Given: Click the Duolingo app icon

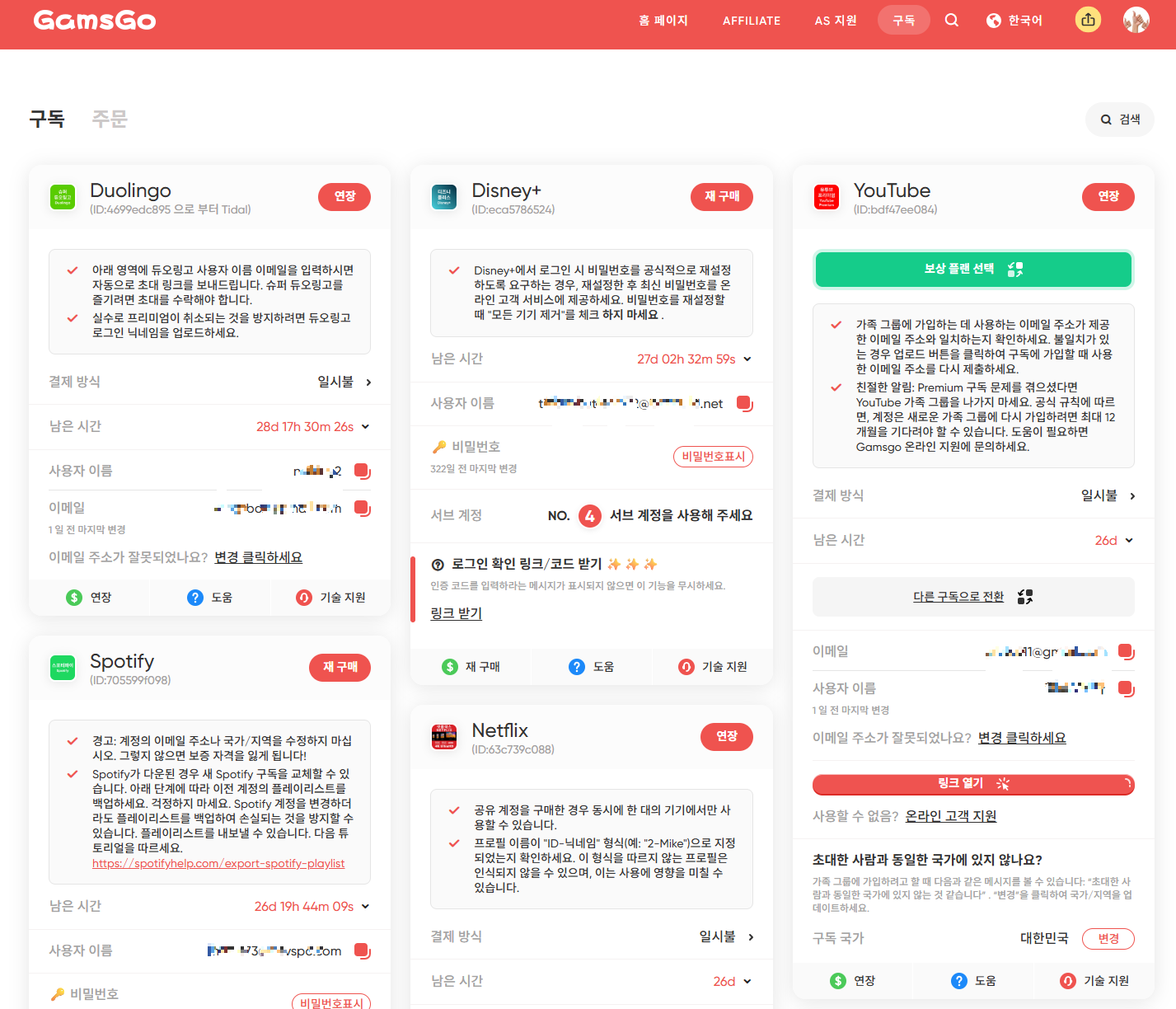Looking at the screenshot, I should click(63, 197).
